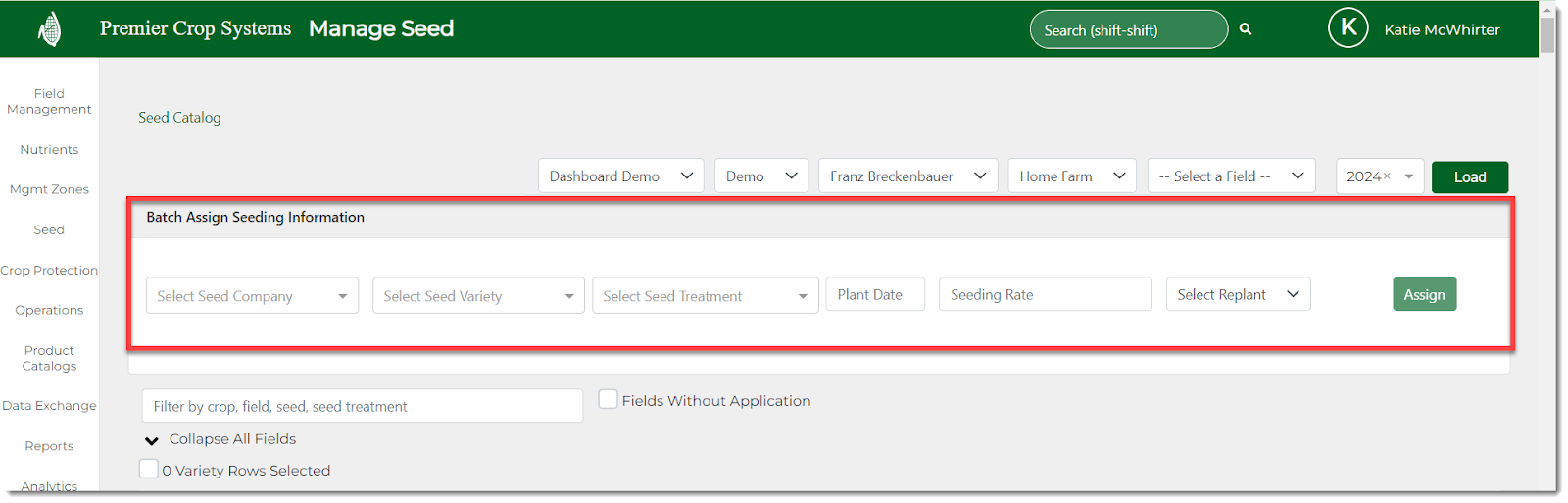The width and height of the screenshot is (1568, 503).
Task: Open Katie McWhirter user menu
Action: [1442, 29]
